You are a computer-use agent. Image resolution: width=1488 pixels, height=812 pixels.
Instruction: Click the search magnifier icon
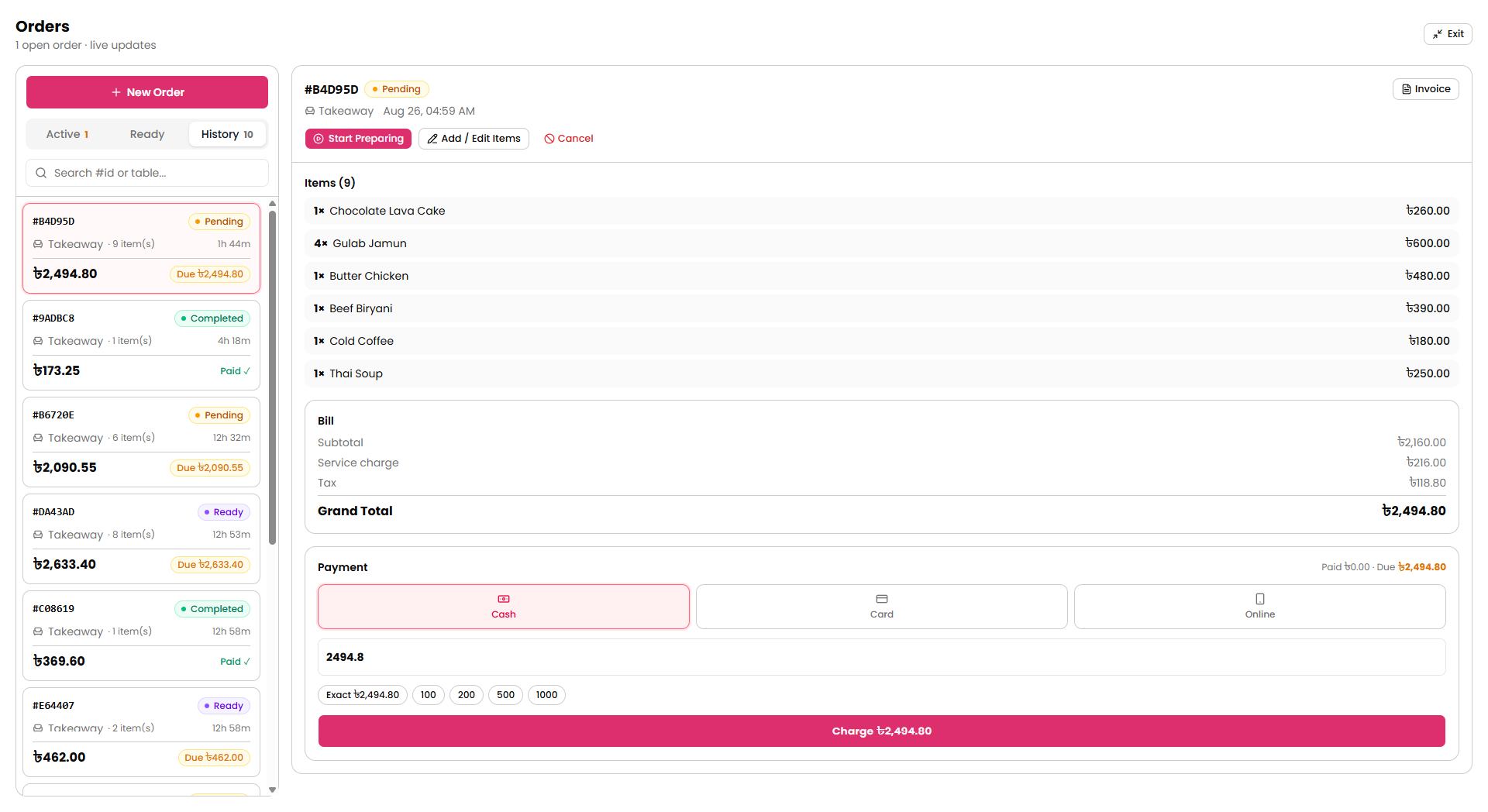coord(41,173)
